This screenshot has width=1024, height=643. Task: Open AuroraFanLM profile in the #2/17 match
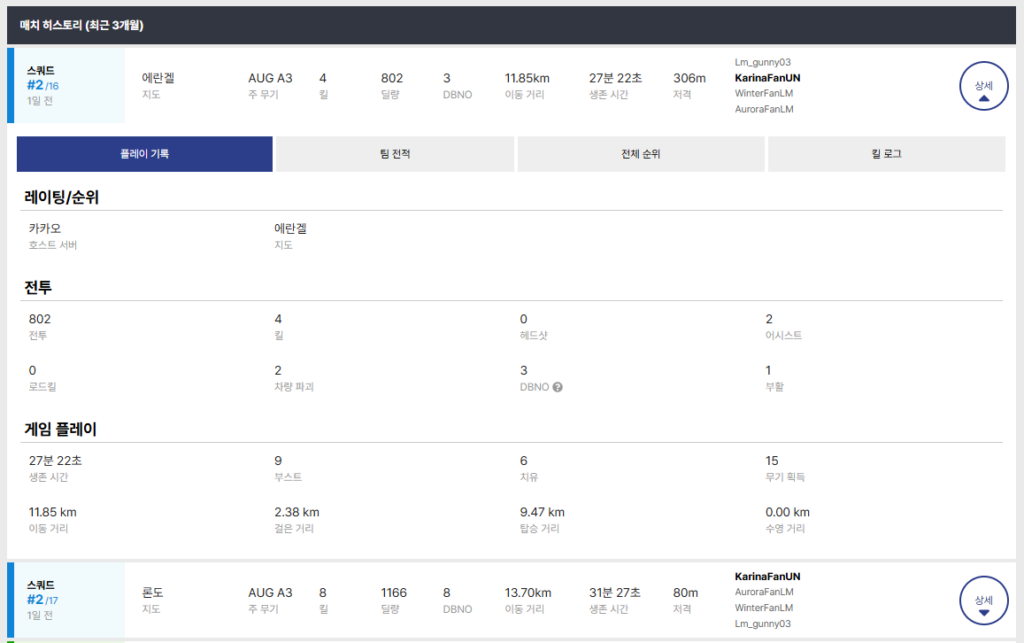pyautogui.click(x=764, y=592)
